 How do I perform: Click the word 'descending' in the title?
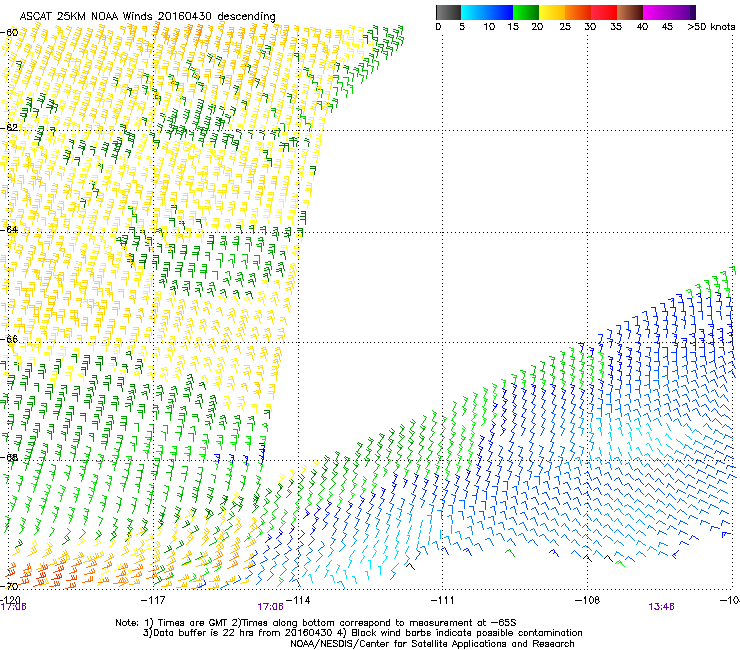(246, 17)
